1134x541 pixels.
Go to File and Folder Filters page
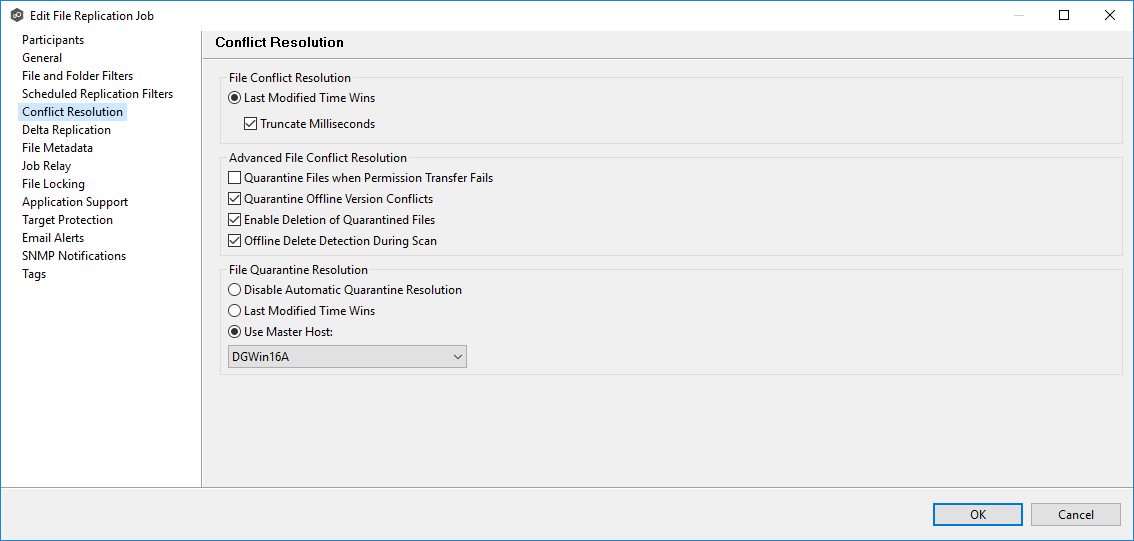click(x=77, y=76)
